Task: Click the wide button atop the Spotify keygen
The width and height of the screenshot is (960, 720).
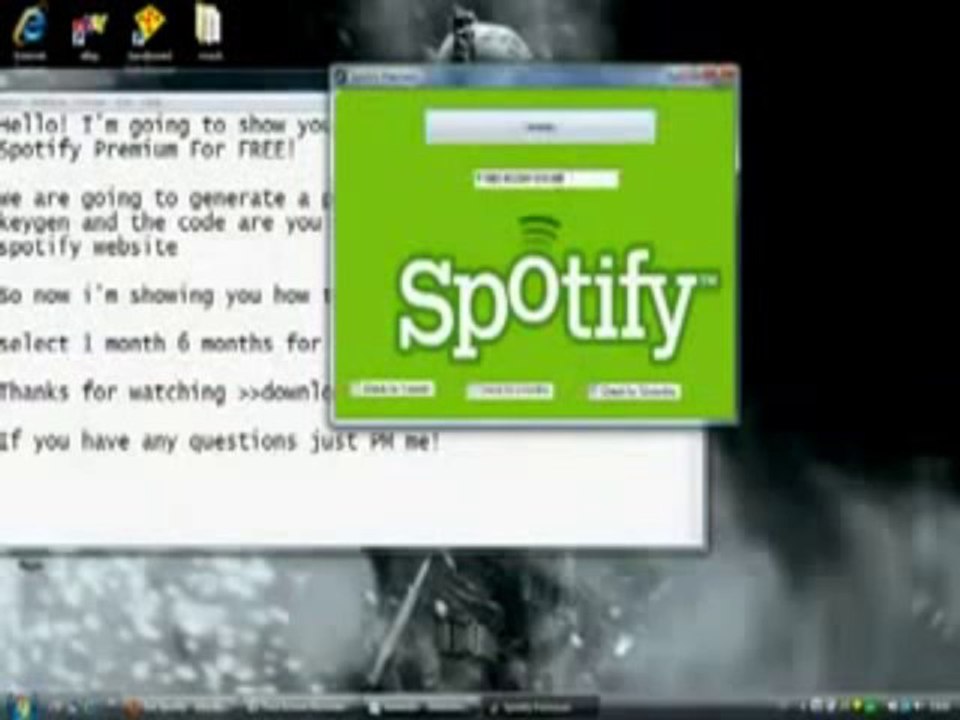Action: (540, 127)
